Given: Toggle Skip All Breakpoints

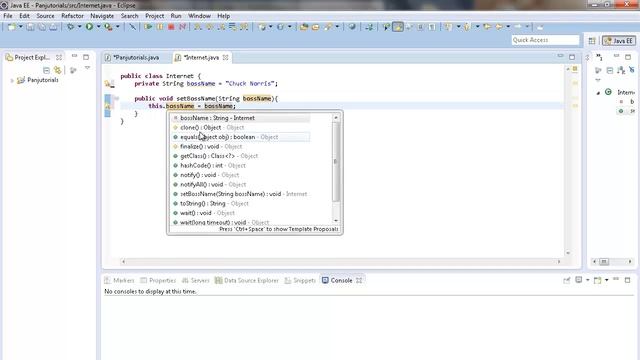Looking at the screenshot, I should point(132,27).
